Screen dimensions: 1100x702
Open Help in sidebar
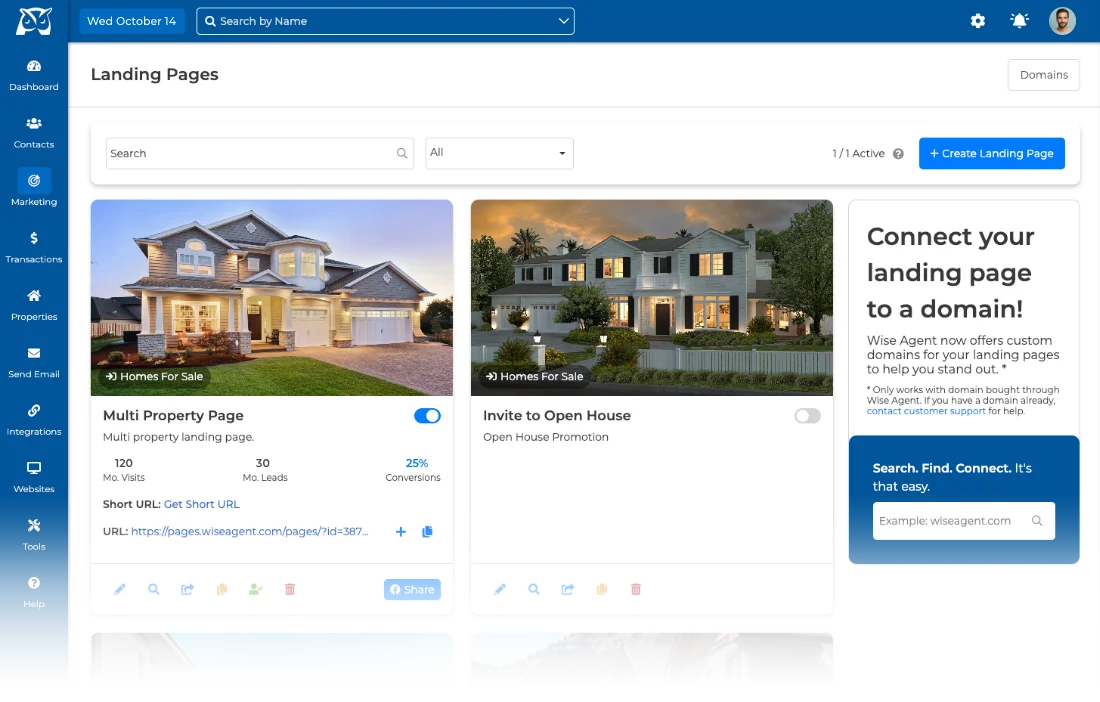click(34, 593)
